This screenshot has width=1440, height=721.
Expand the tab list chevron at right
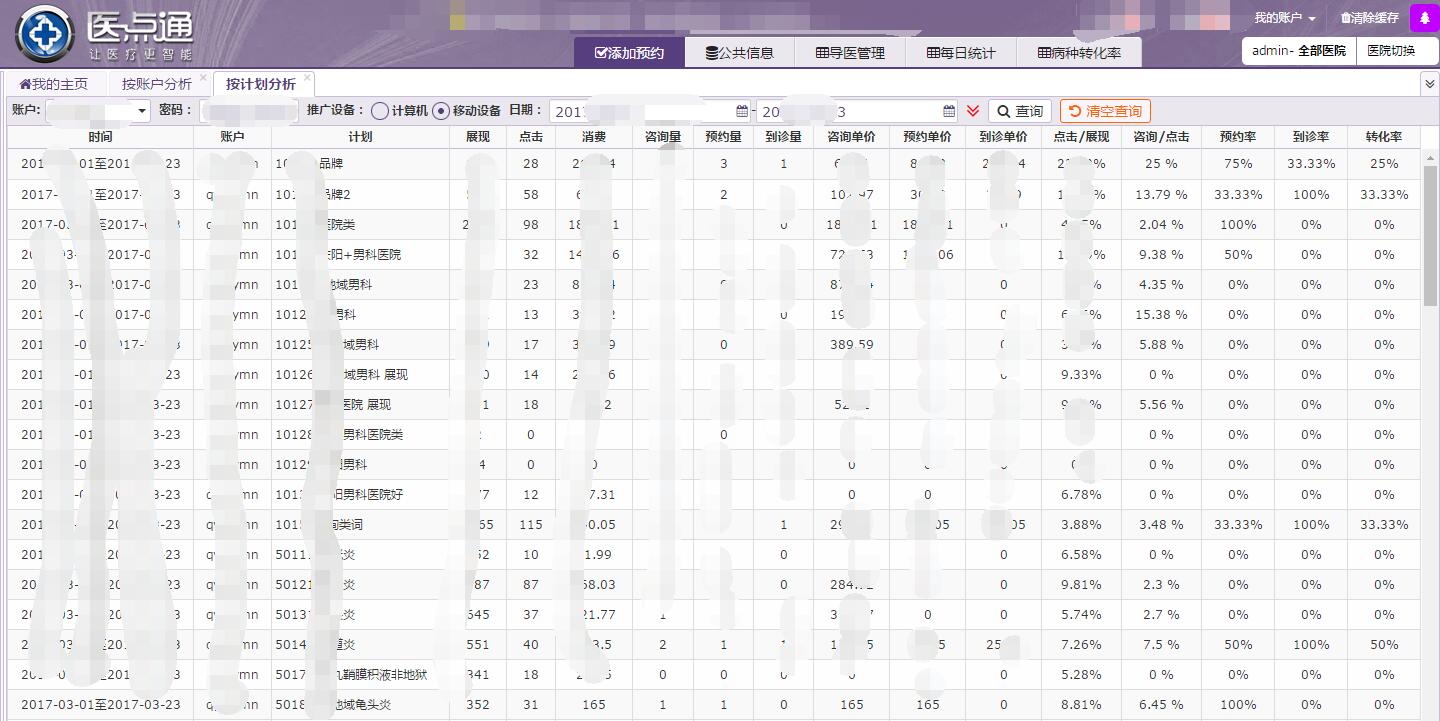pos(1429,85)
